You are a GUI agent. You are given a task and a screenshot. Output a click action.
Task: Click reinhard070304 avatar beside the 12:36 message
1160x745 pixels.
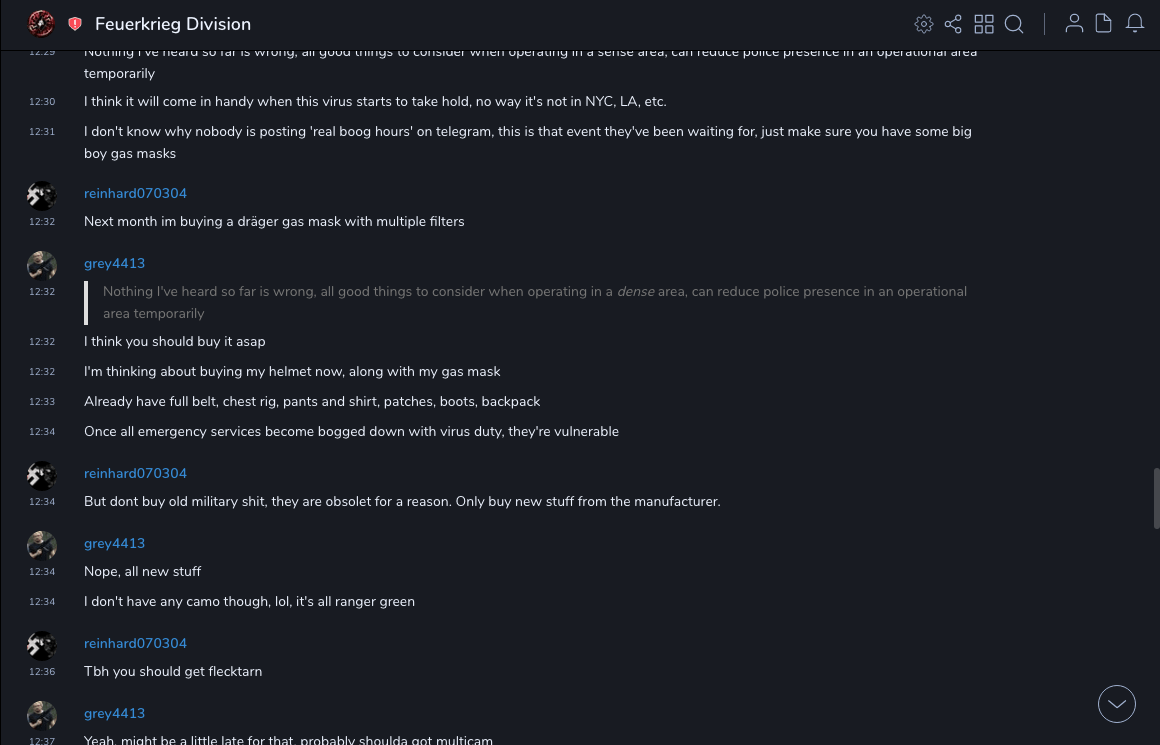pos(42,645)
